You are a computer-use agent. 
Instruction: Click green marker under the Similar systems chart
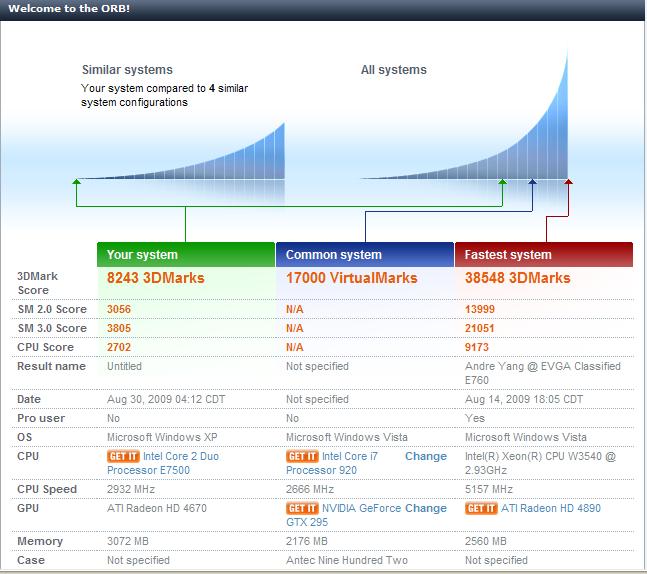[76, 181]
